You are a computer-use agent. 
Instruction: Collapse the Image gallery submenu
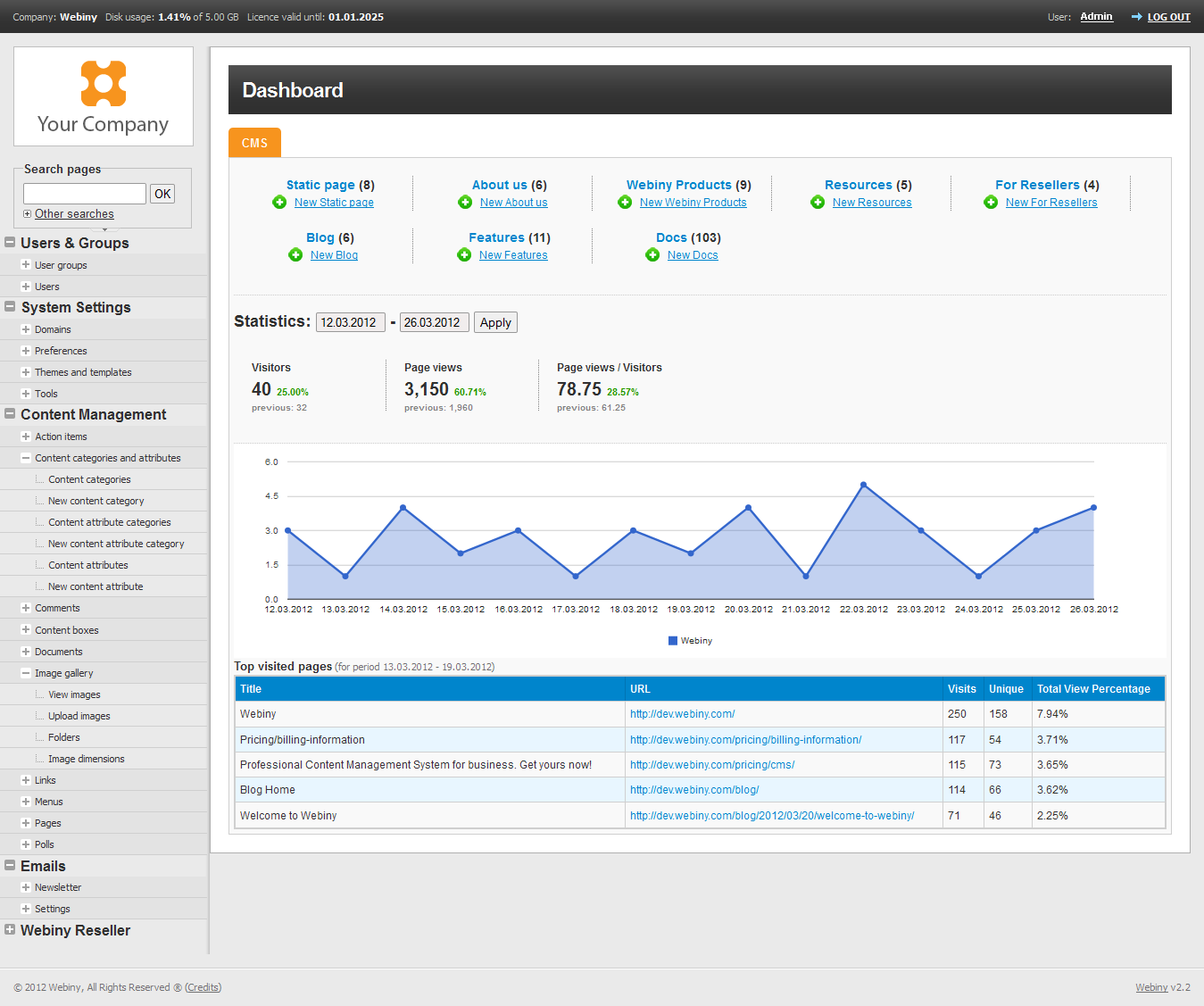pyautogui.click(x=26, y=673)
